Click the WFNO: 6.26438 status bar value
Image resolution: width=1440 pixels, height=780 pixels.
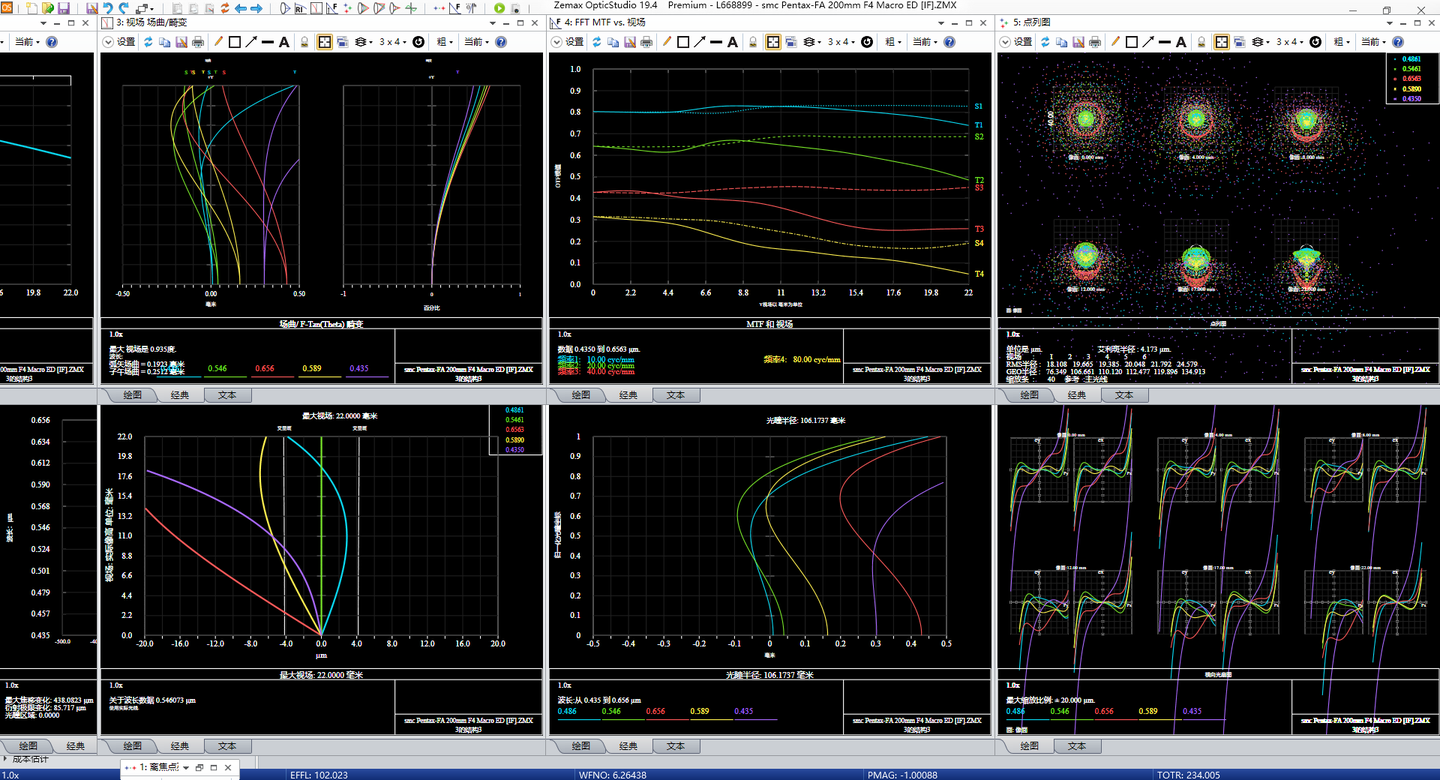click(612, 775)
